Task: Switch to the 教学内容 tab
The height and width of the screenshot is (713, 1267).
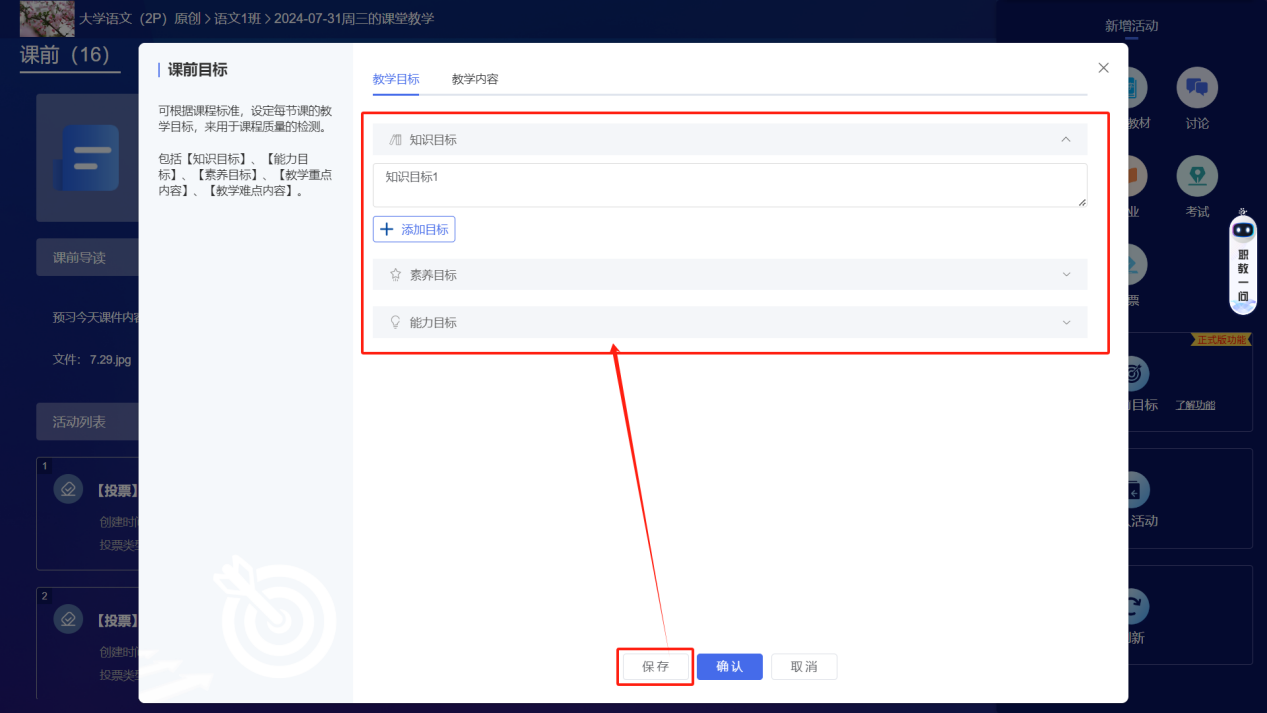Action: coord(475,79)
